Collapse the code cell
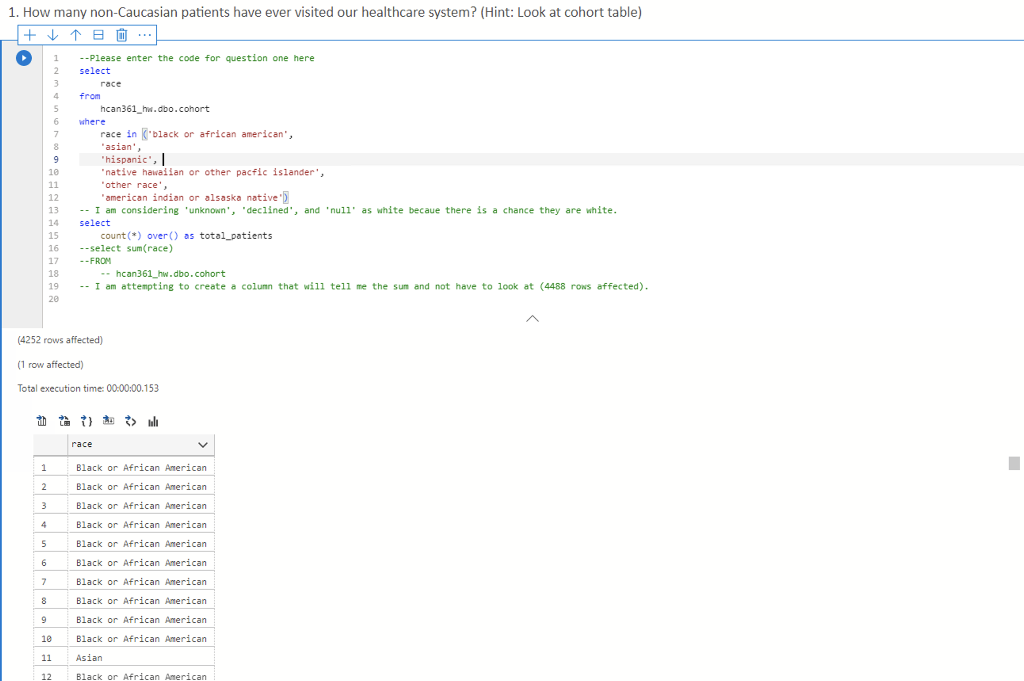Viewport: 1024px width, 681px height. tap(532, 318)
